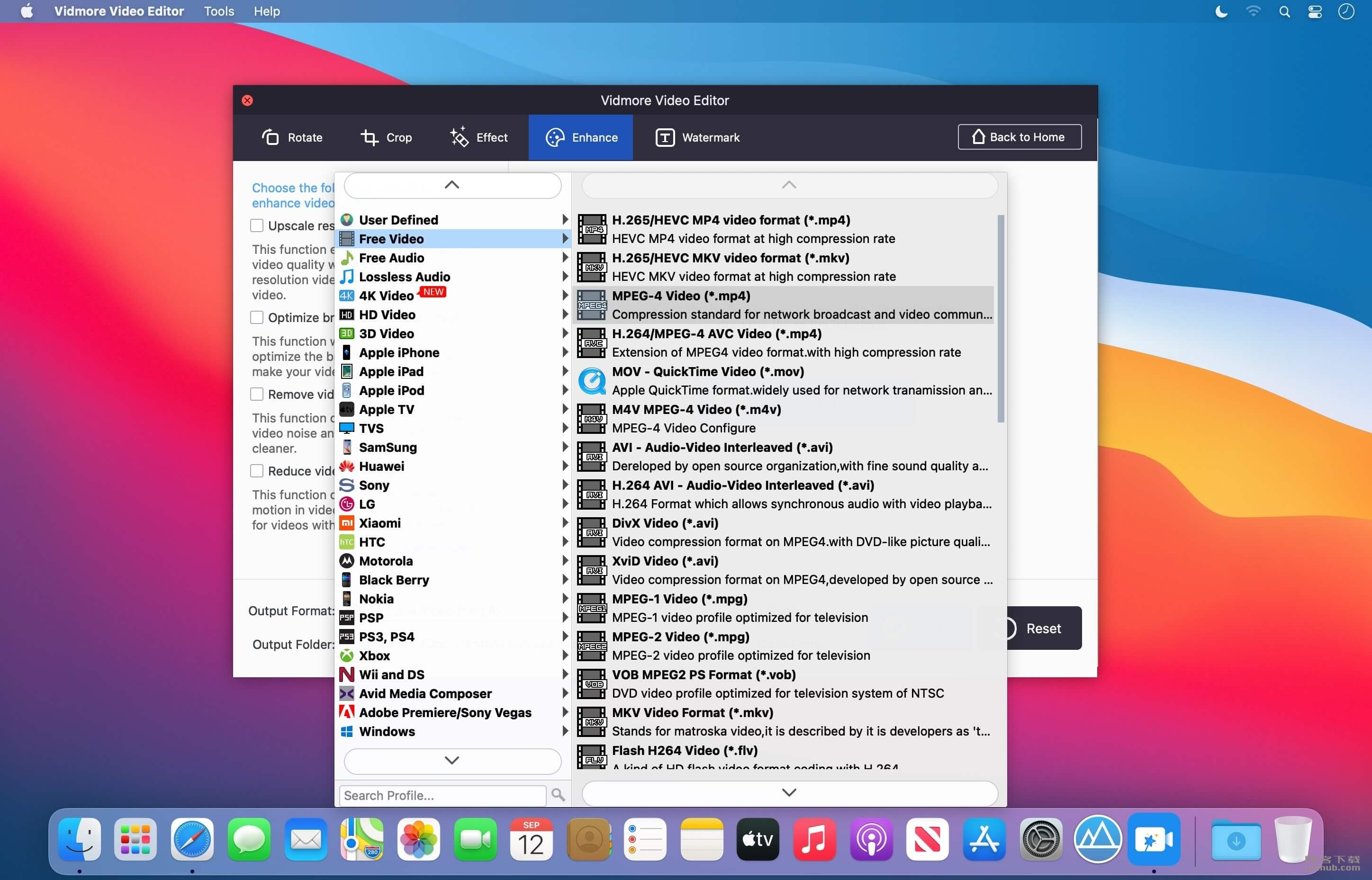Select the MOV QuickTime Video format icon
This screenshot has height=880, width=1372.
tap(591, 381)
